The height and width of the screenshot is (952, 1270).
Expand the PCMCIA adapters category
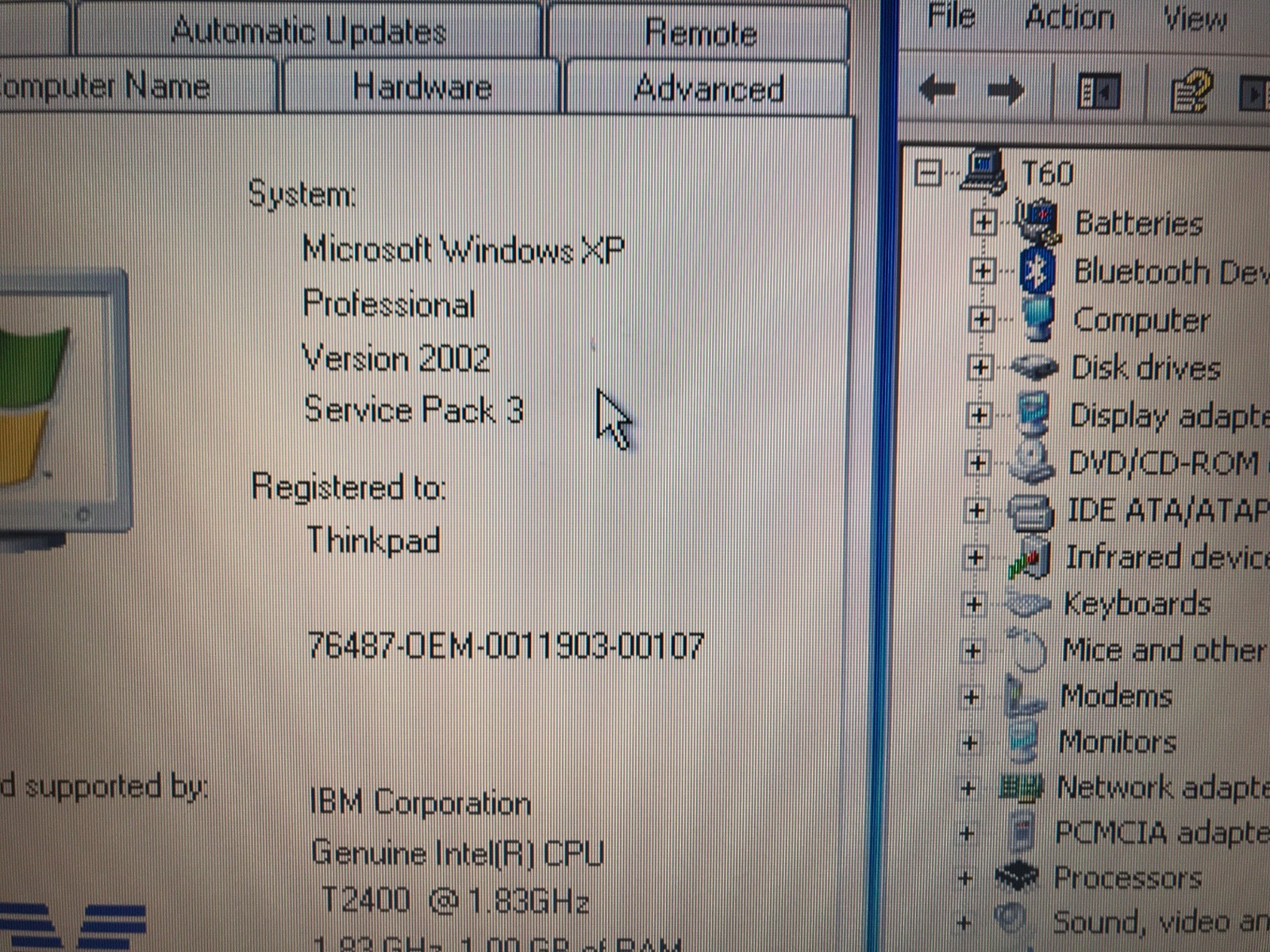[966, 833]
